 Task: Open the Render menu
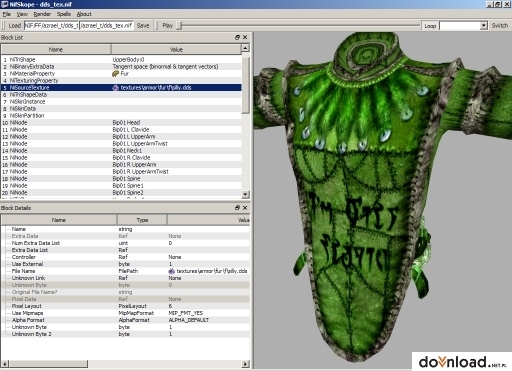coord(42,14)
